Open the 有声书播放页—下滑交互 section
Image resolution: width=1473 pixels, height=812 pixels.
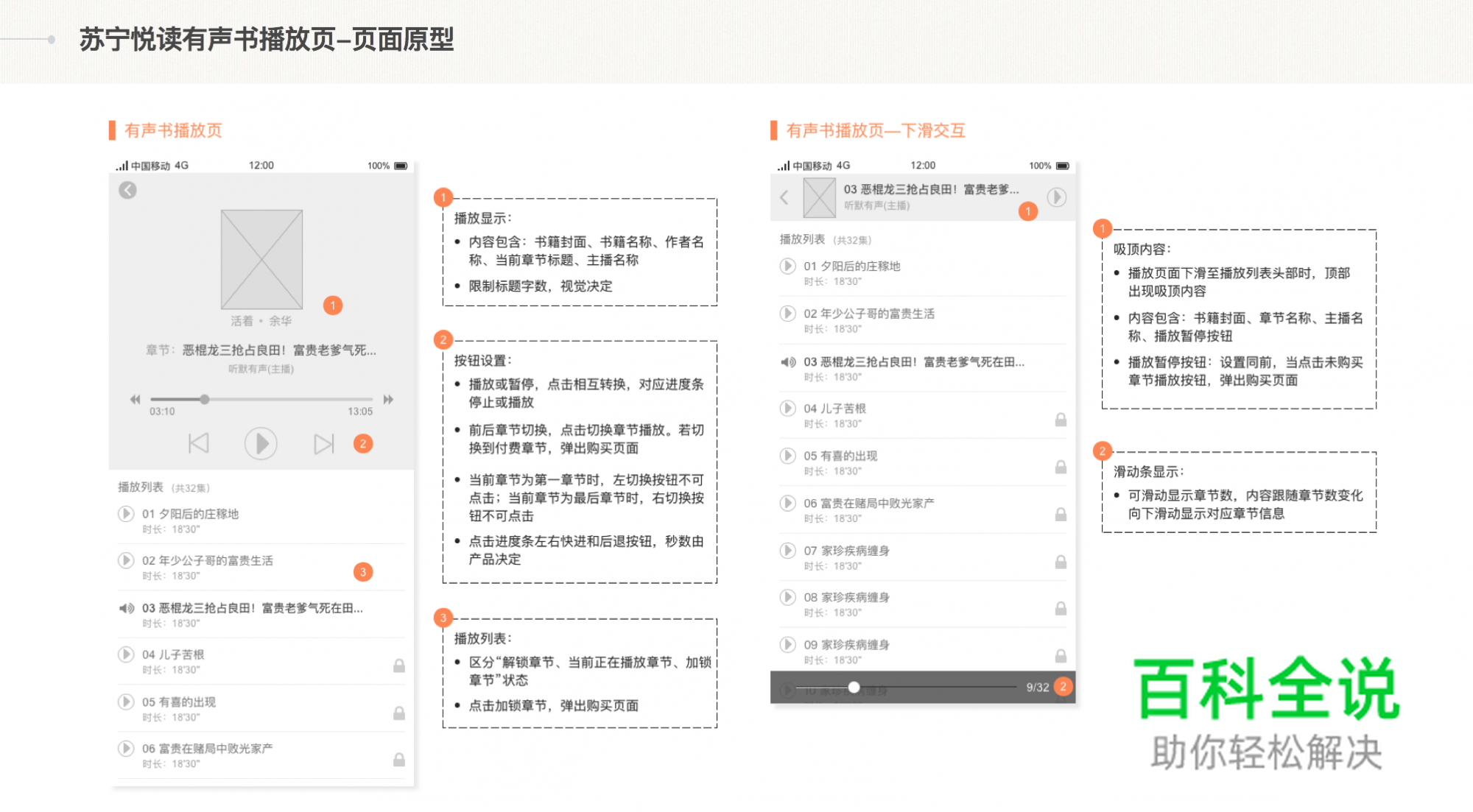pyautogui.click(x=875, y=130)
